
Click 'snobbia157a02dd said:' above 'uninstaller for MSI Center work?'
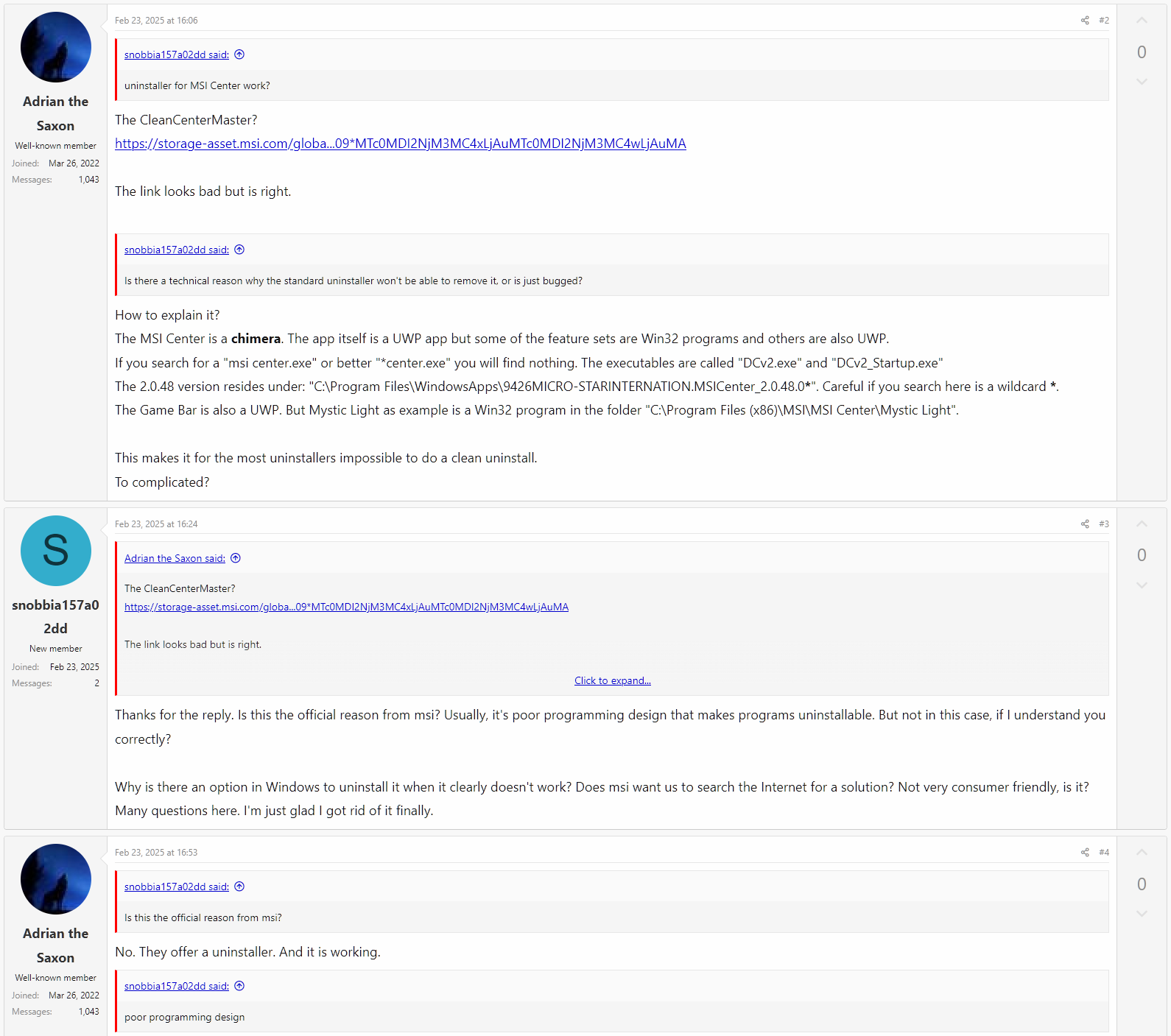(x=177, y=54)
